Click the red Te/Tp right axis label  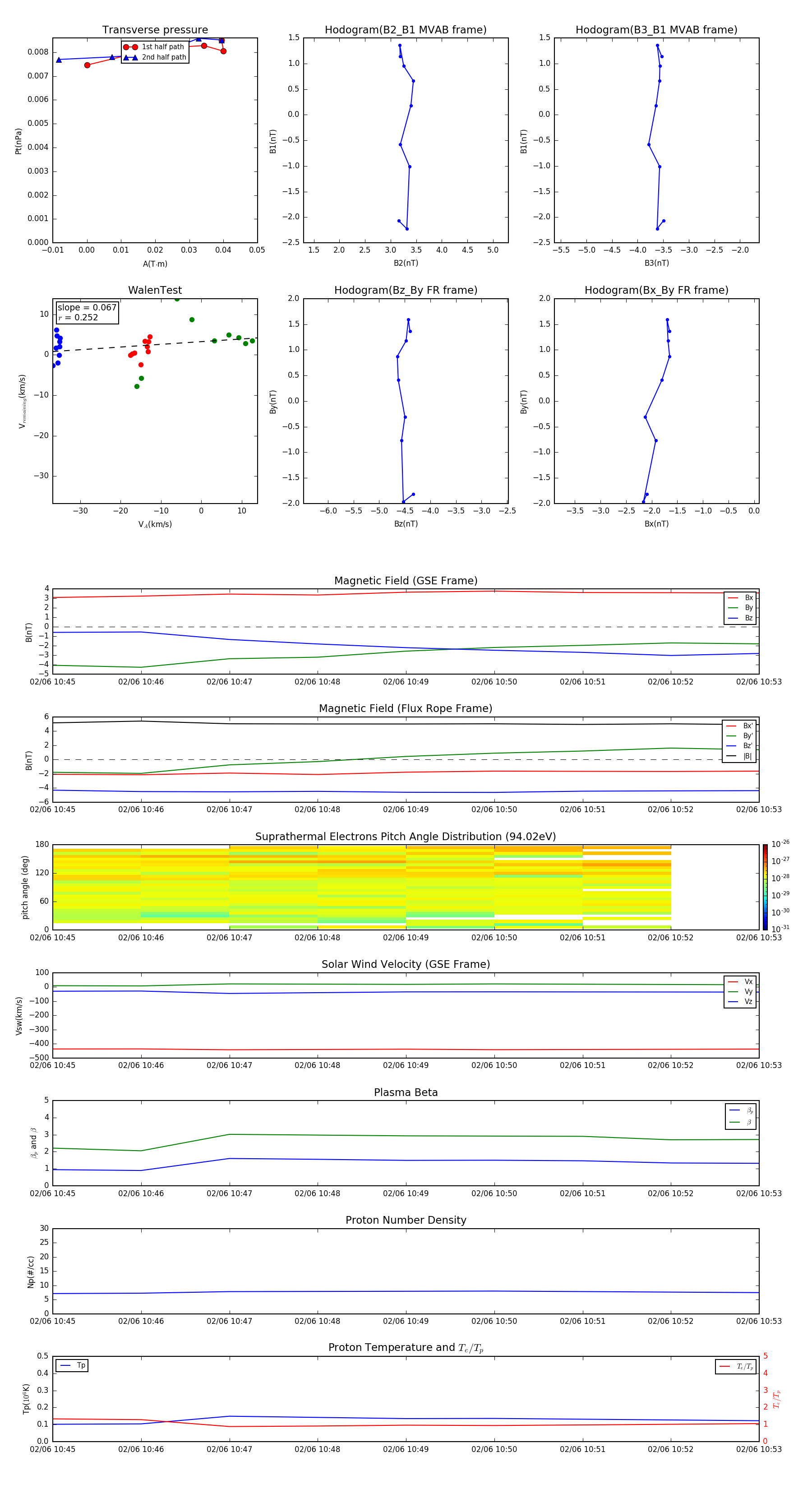click(776, 1399)
